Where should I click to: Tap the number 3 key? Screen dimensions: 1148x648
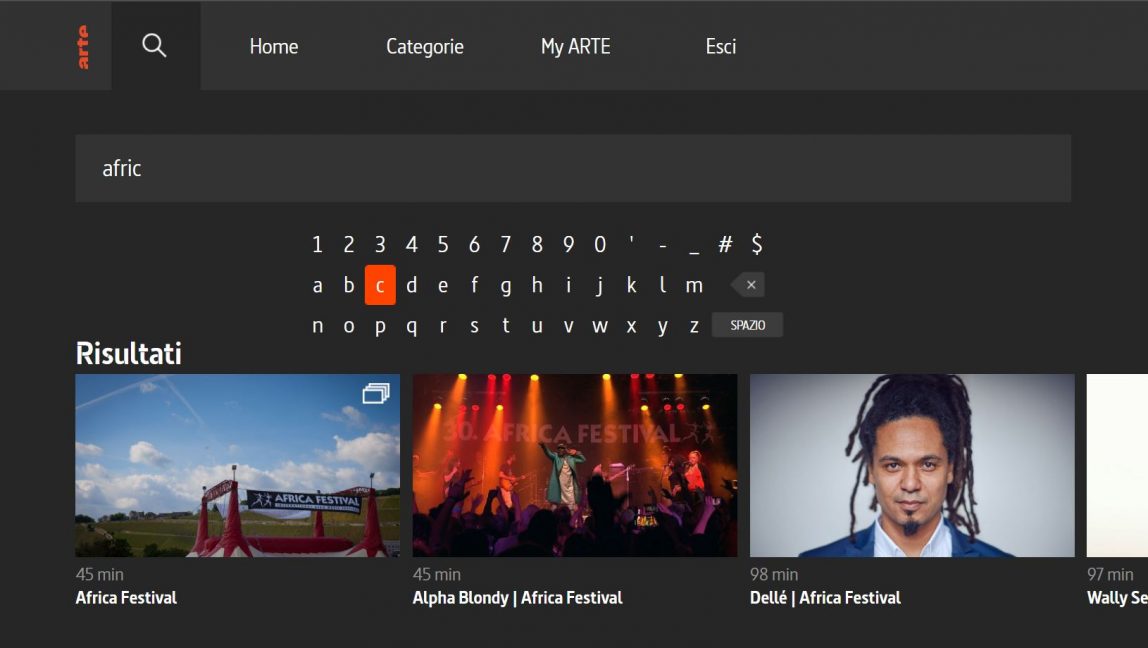380,244
